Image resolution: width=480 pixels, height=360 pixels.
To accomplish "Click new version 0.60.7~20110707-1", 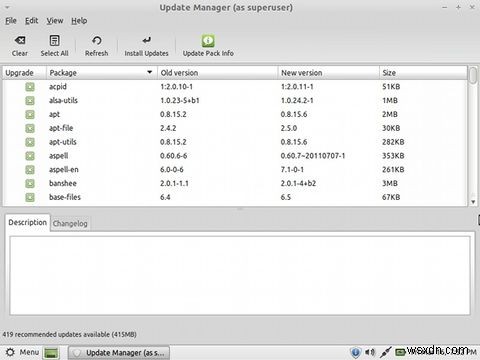I will point(313,156).
